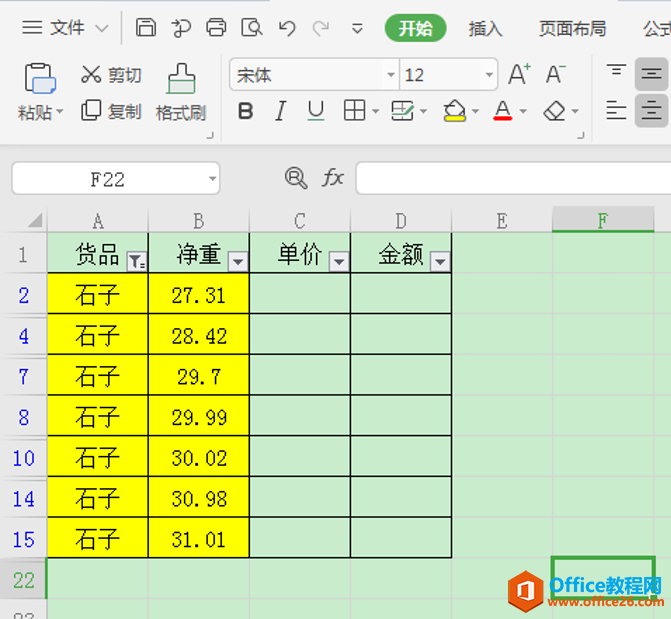Open the 单价 filter dropdown

[x=339, y=261]
